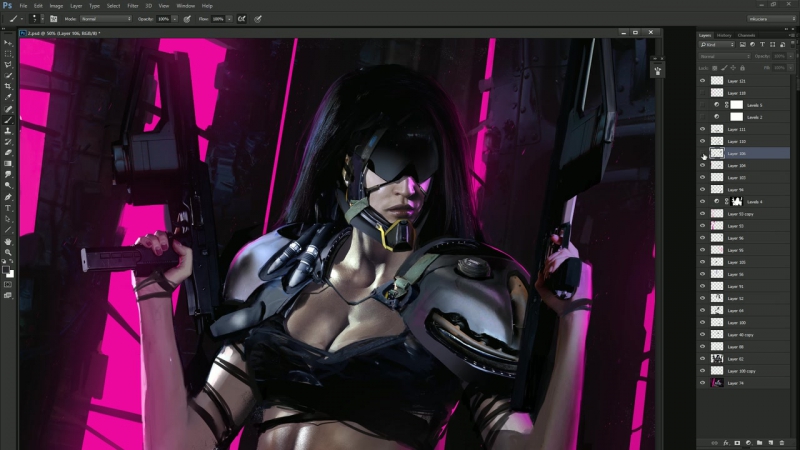The height and width of the screenshot is (450, 800).
Task: Select the Horizontal Type tool
Action: point(8,208)
